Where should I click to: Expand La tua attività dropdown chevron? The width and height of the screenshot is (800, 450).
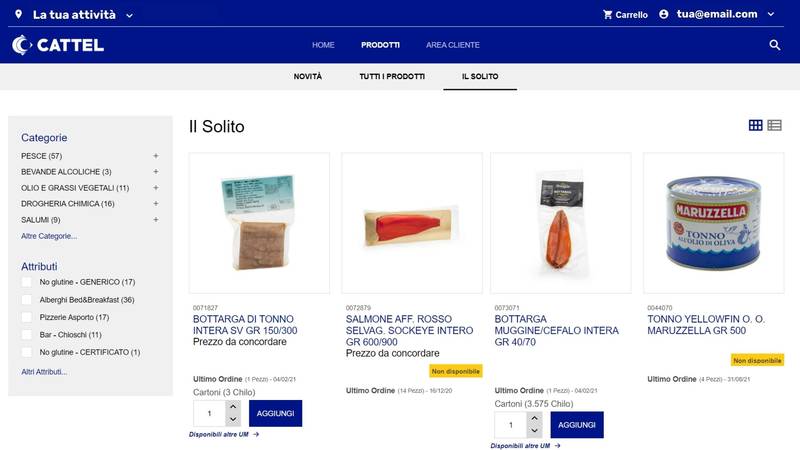[130, 15]
